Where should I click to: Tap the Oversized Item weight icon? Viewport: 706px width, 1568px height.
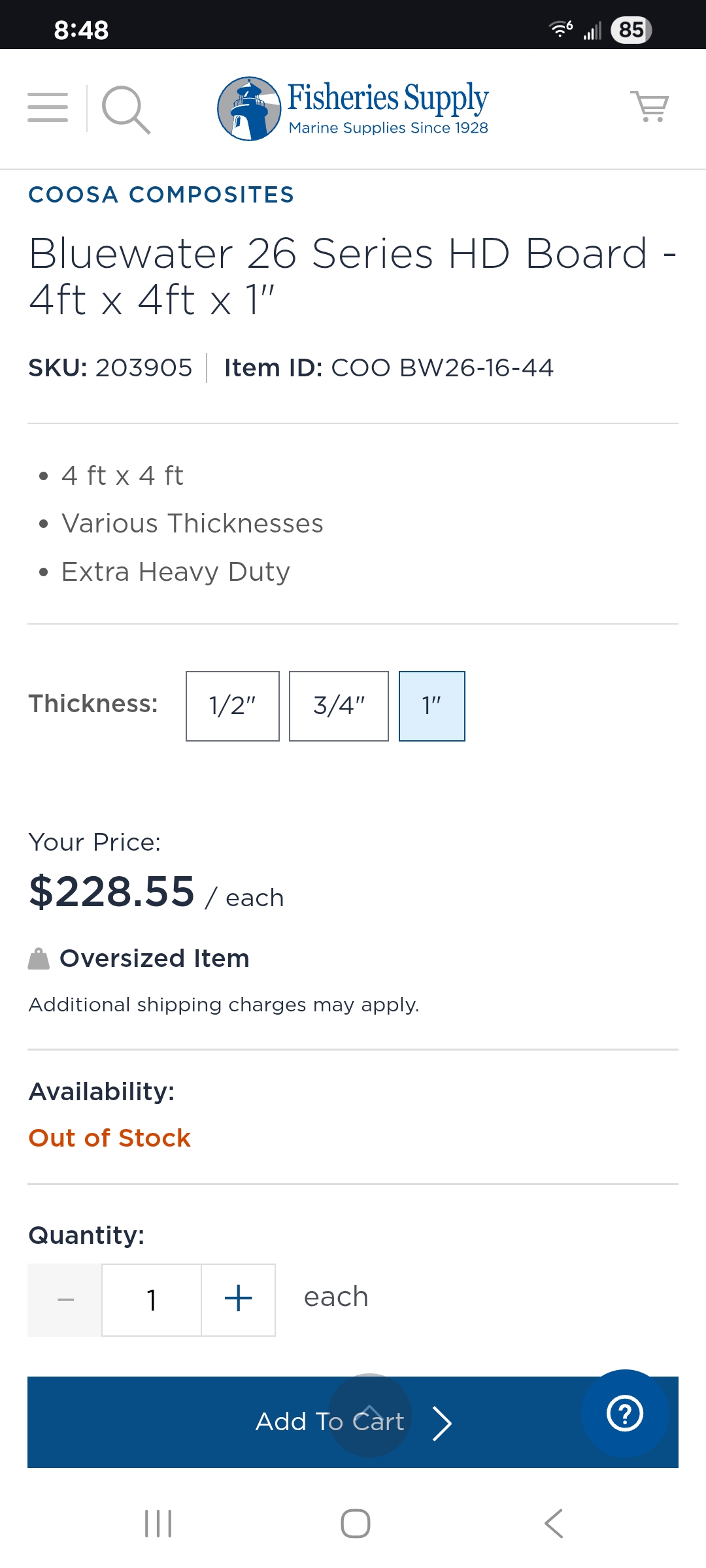[39, 959]
